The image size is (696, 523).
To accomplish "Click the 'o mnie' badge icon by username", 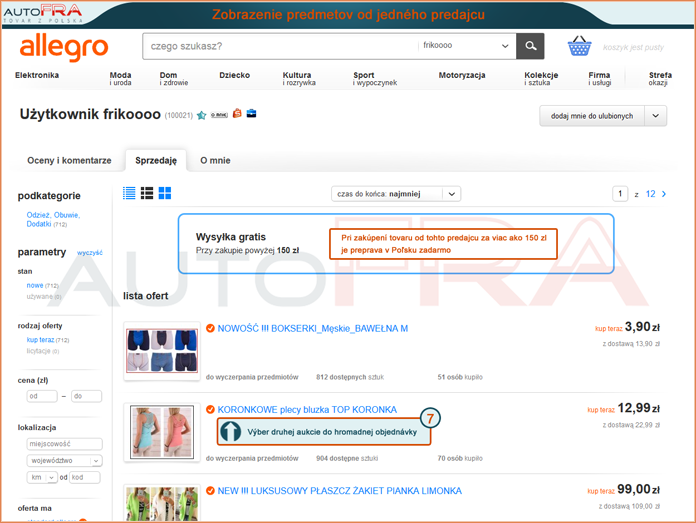I will (219, 115).
